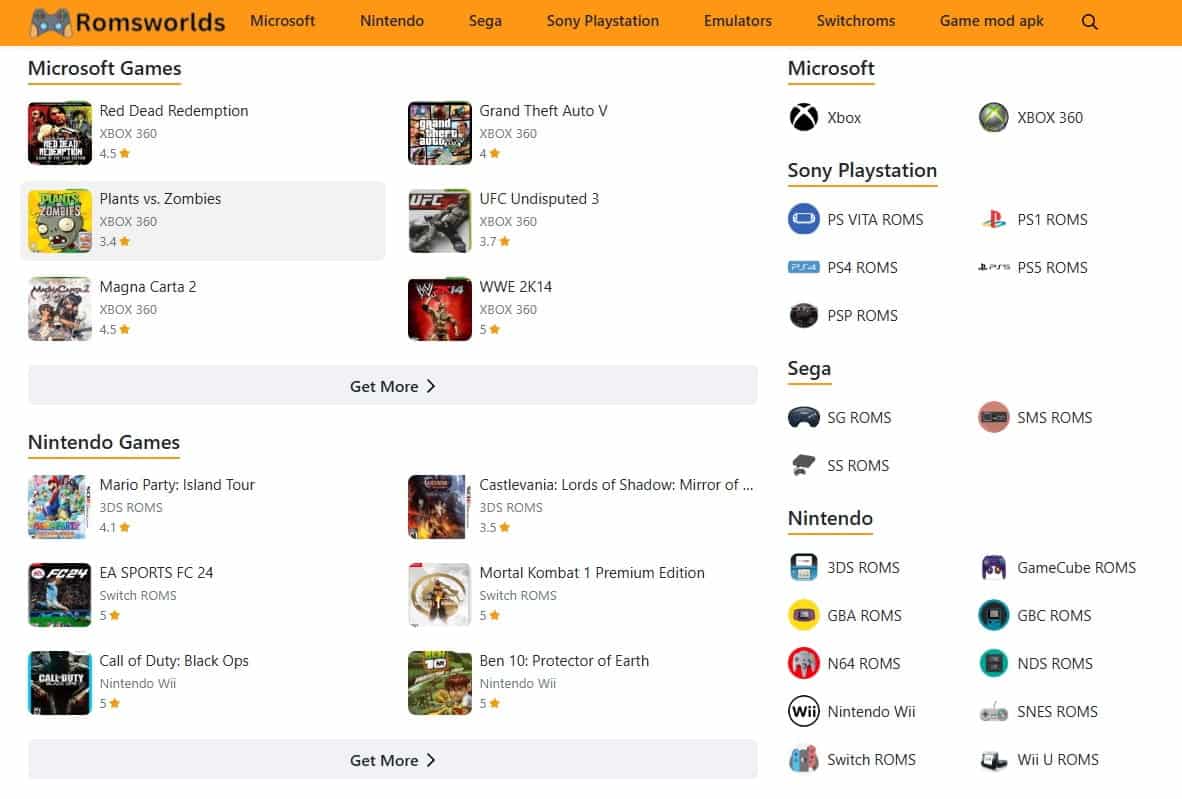This screenshot has height=799, width=1182.
Task: Click the GBA ROMS icon
Action: tap(803, 615)
